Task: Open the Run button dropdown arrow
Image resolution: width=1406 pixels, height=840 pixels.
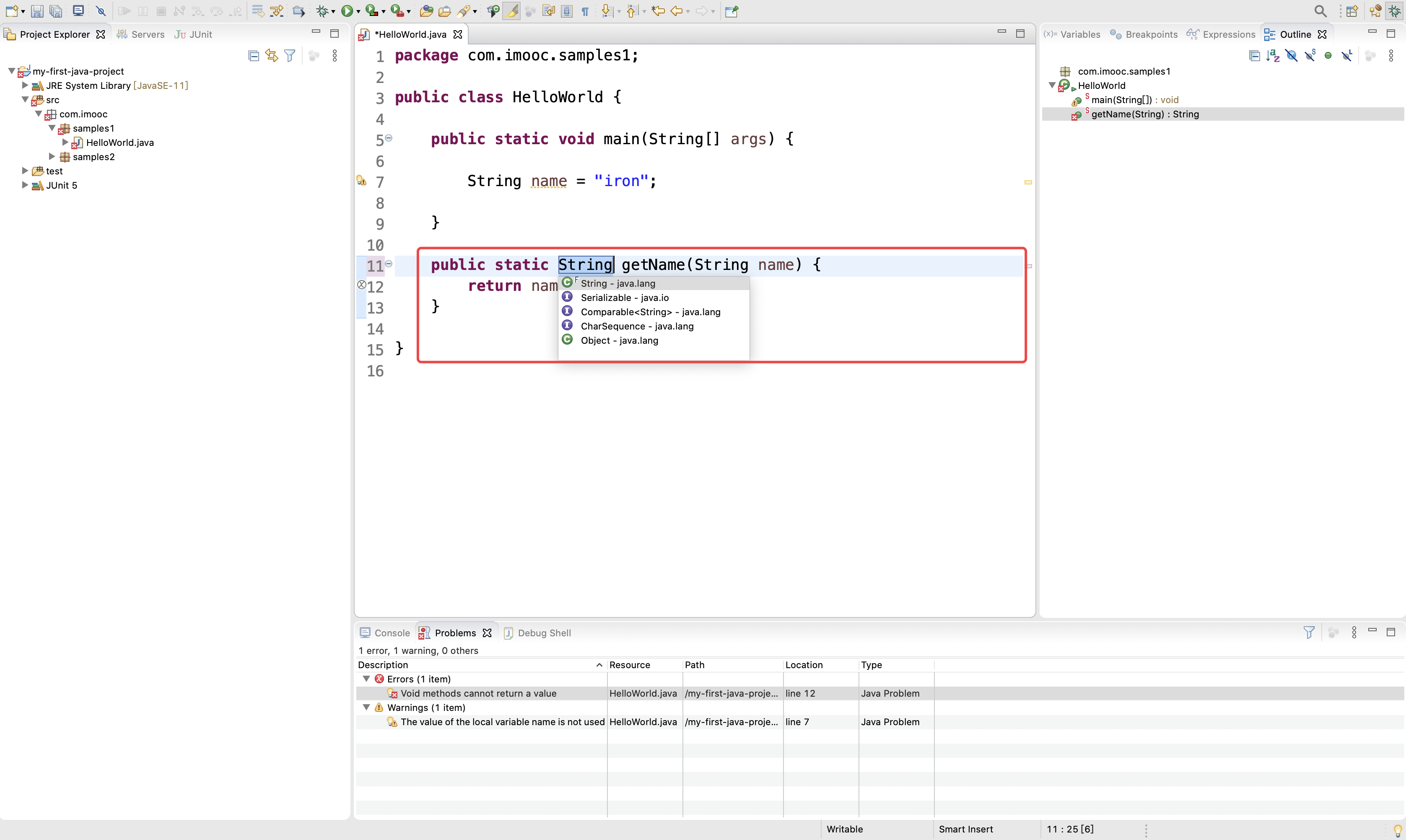Action: click(358, 11)
